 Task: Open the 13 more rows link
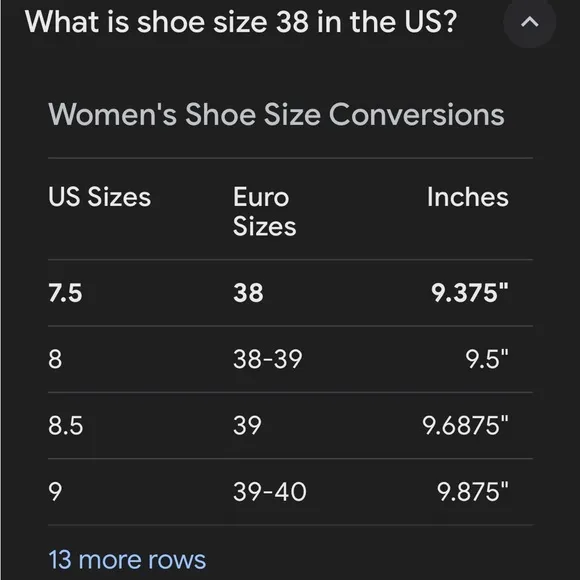click(x=127, y=559)
